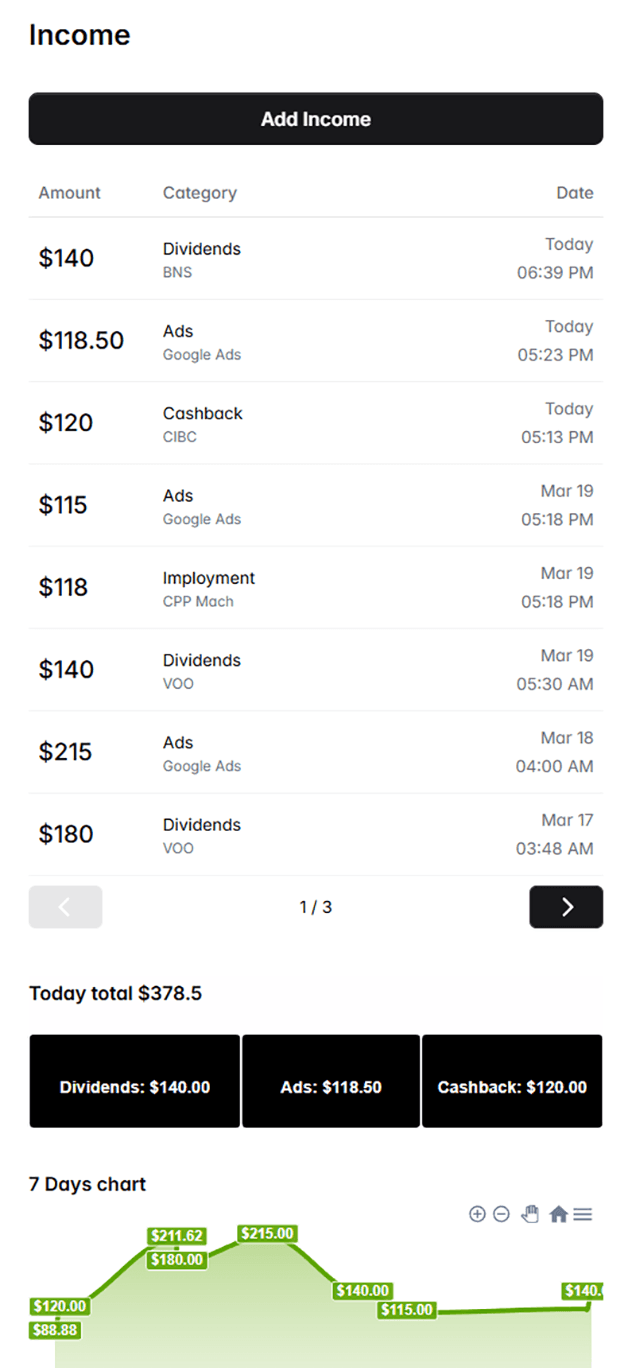Viewport: 632px width, 1368px height.
Task: Sort entries by the Amount column header
Action: point(69,193)
